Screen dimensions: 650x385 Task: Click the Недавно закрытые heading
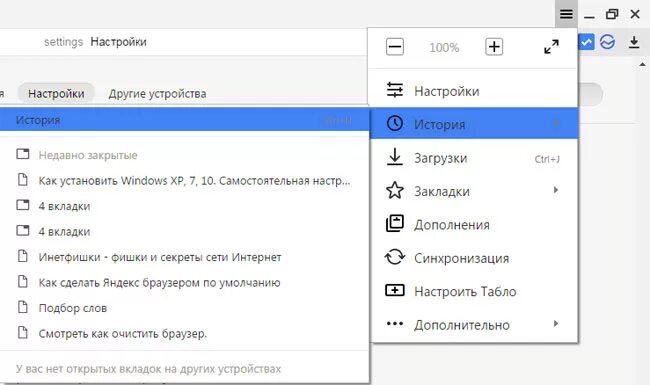(88, 155)
